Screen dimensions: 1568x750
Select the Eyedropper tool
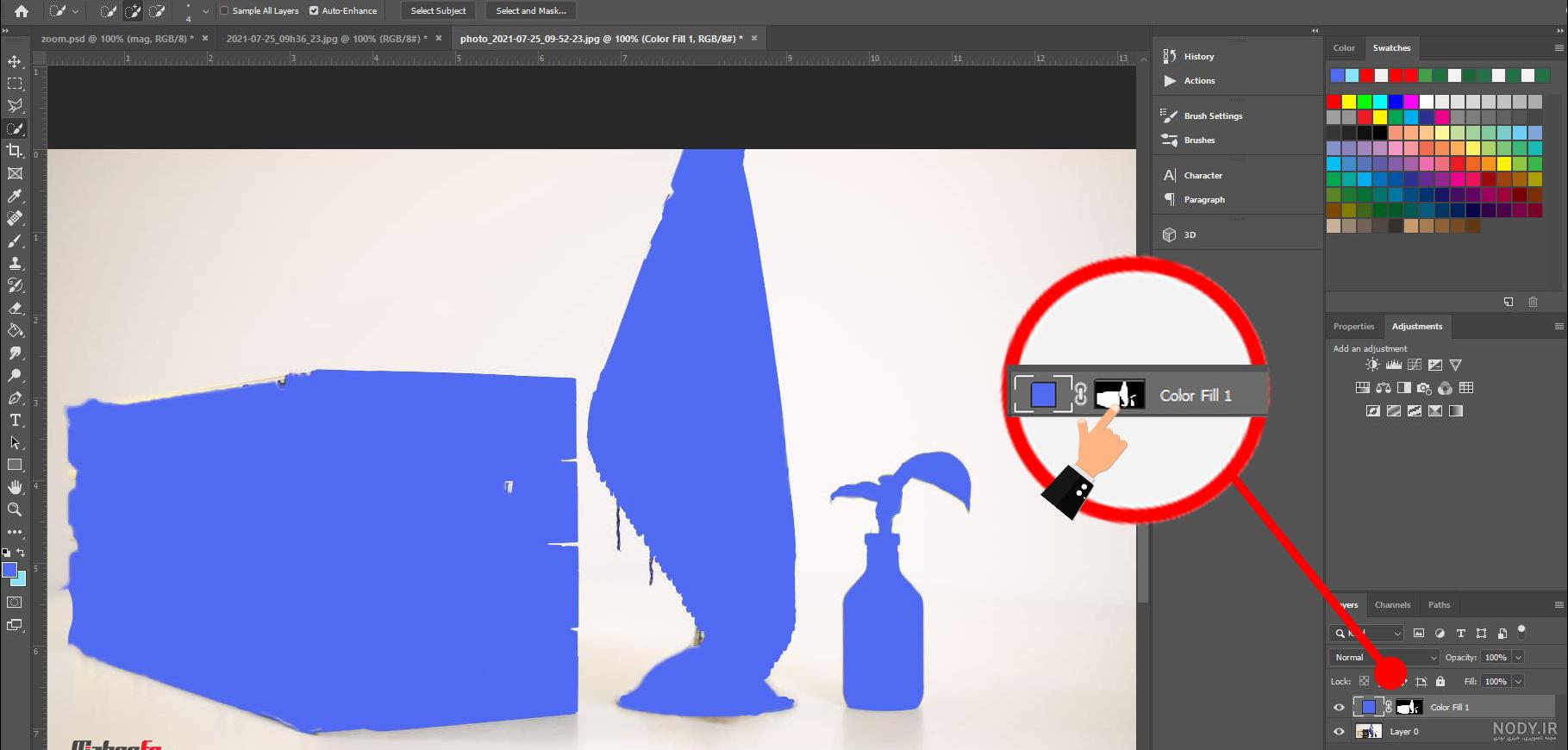(x=15, y=196)
